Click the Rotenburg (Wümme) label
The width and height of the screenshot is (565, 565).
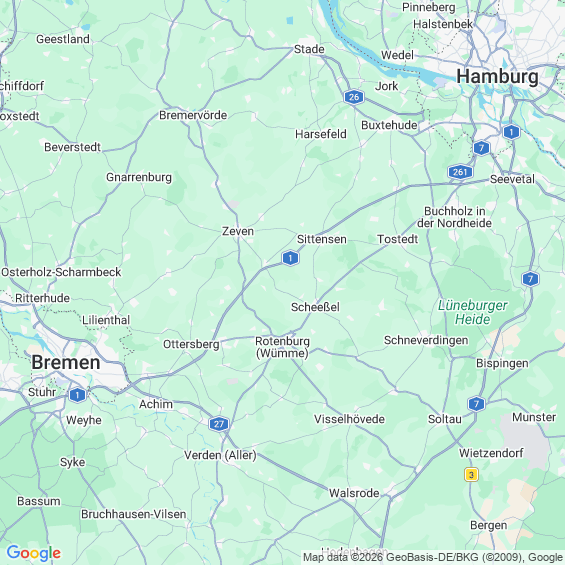pyautogui.click(x=282, y=347)
